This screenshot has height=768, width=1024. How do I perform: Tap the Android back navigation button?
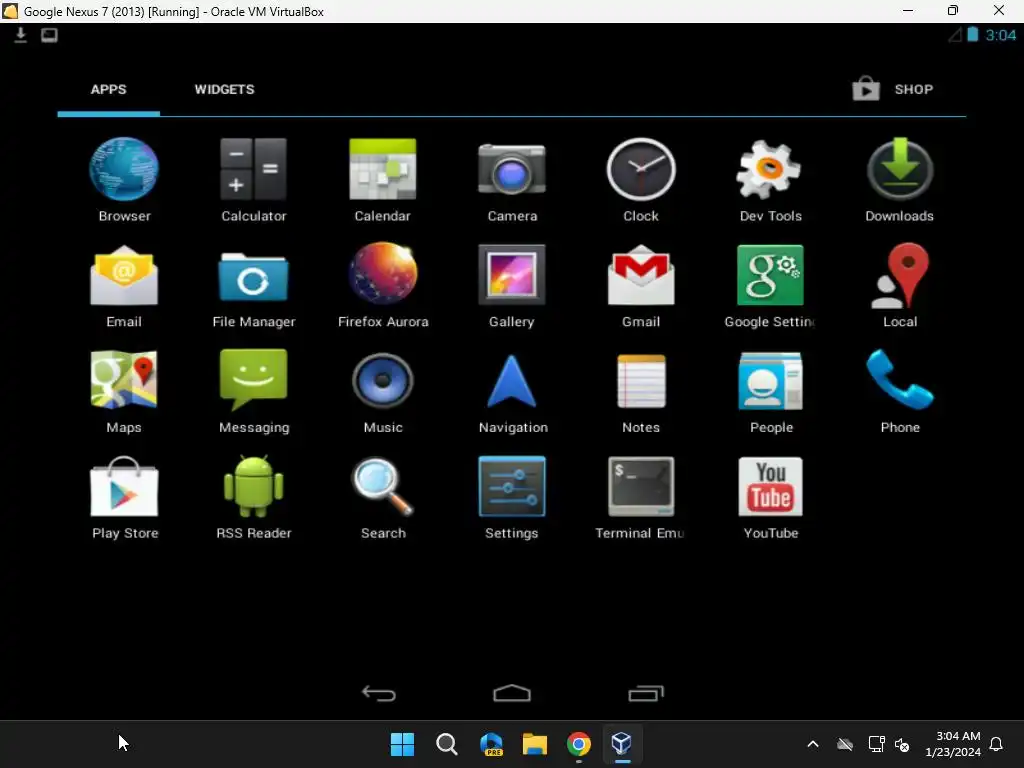(x=379, y=693)
